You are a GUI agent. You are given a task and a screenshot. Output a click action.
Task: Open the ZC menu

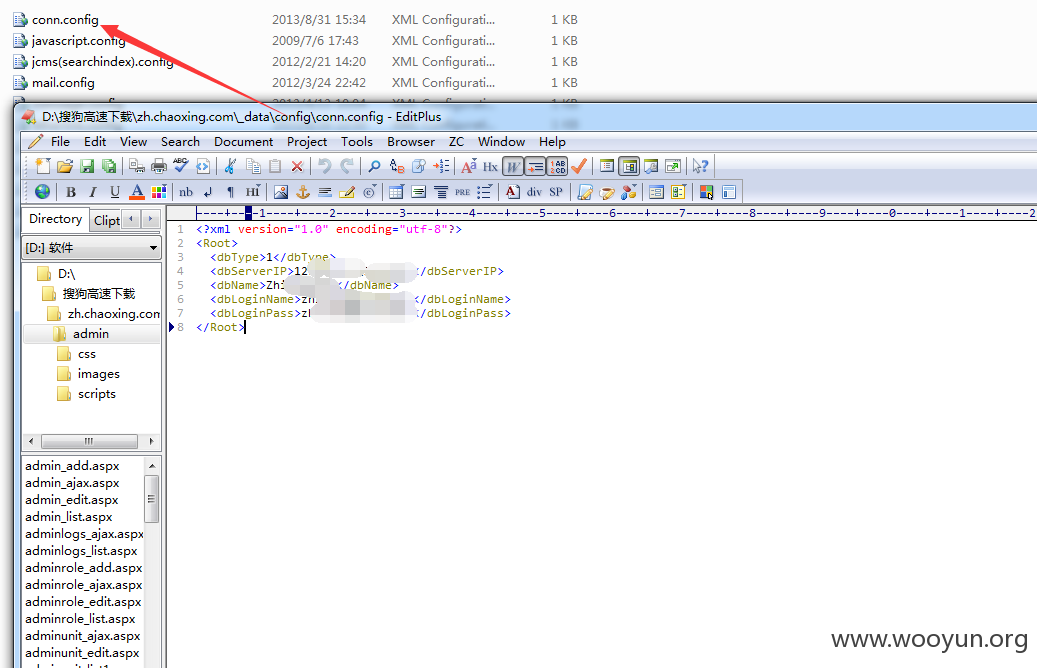pyautogui.click(x=456, y=142)
